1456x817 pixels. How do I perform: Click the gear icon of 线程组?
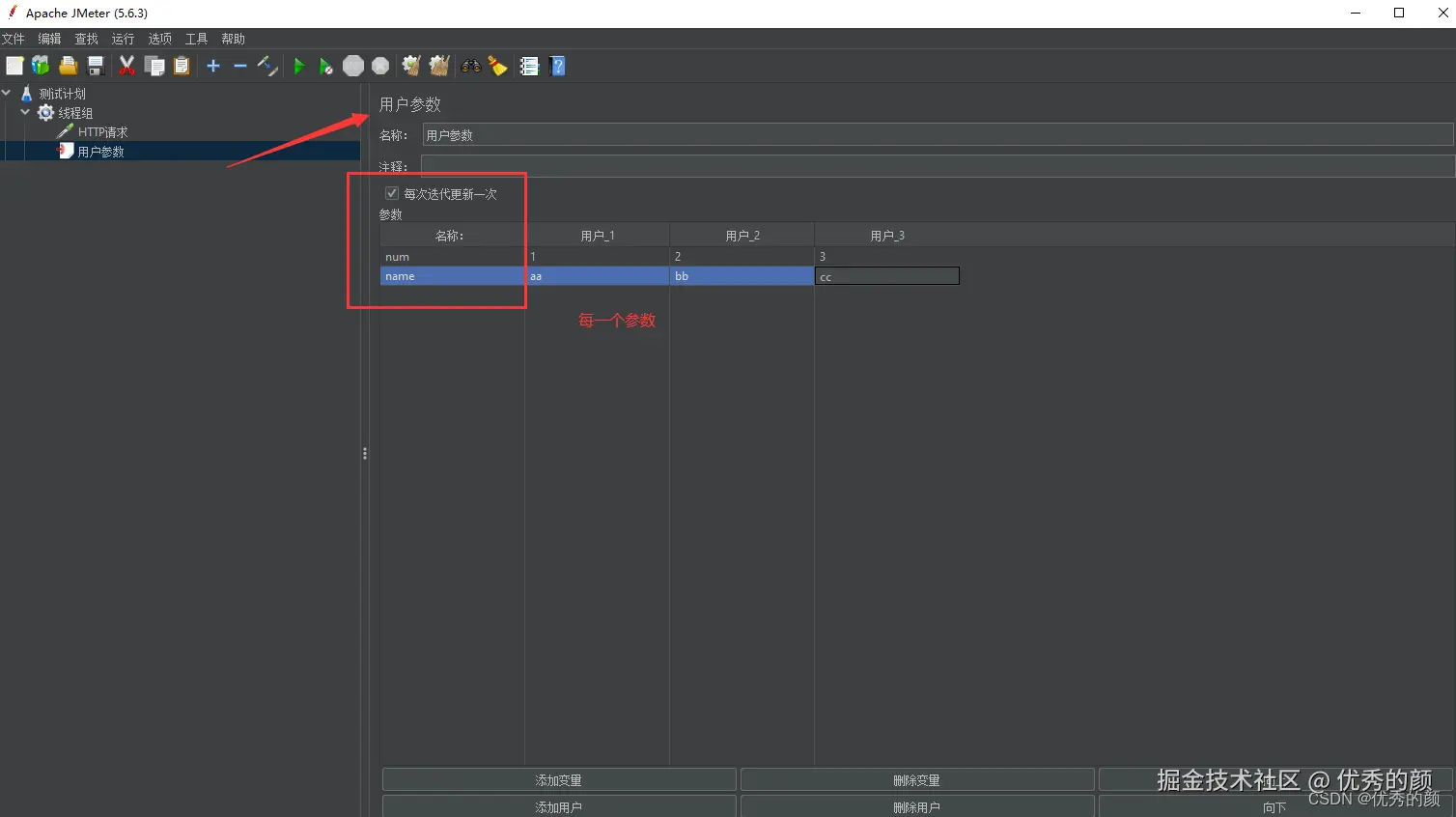click(x=45, y=113)
